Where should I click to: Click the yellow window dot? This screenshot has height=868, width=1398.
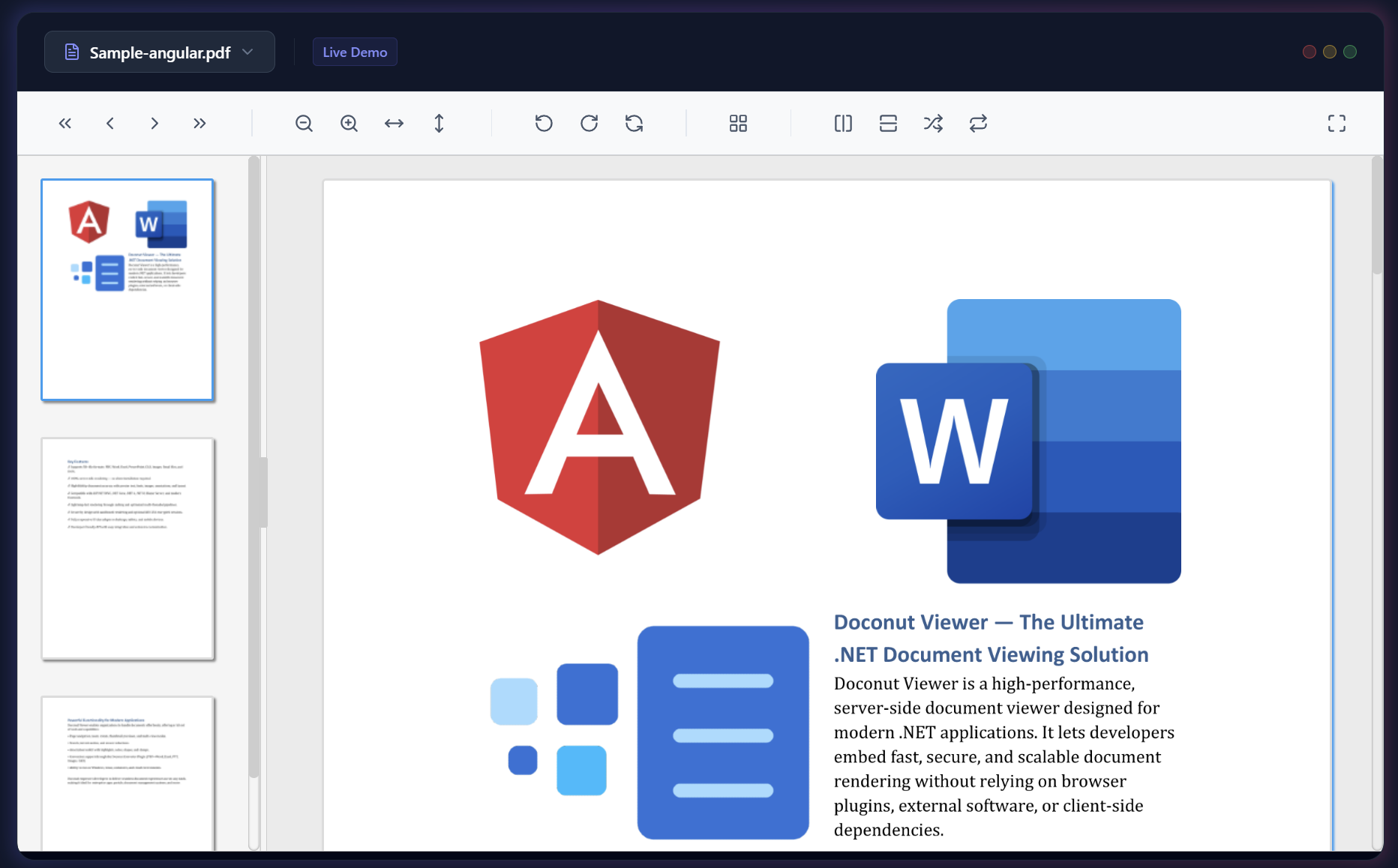point(1330,52)
